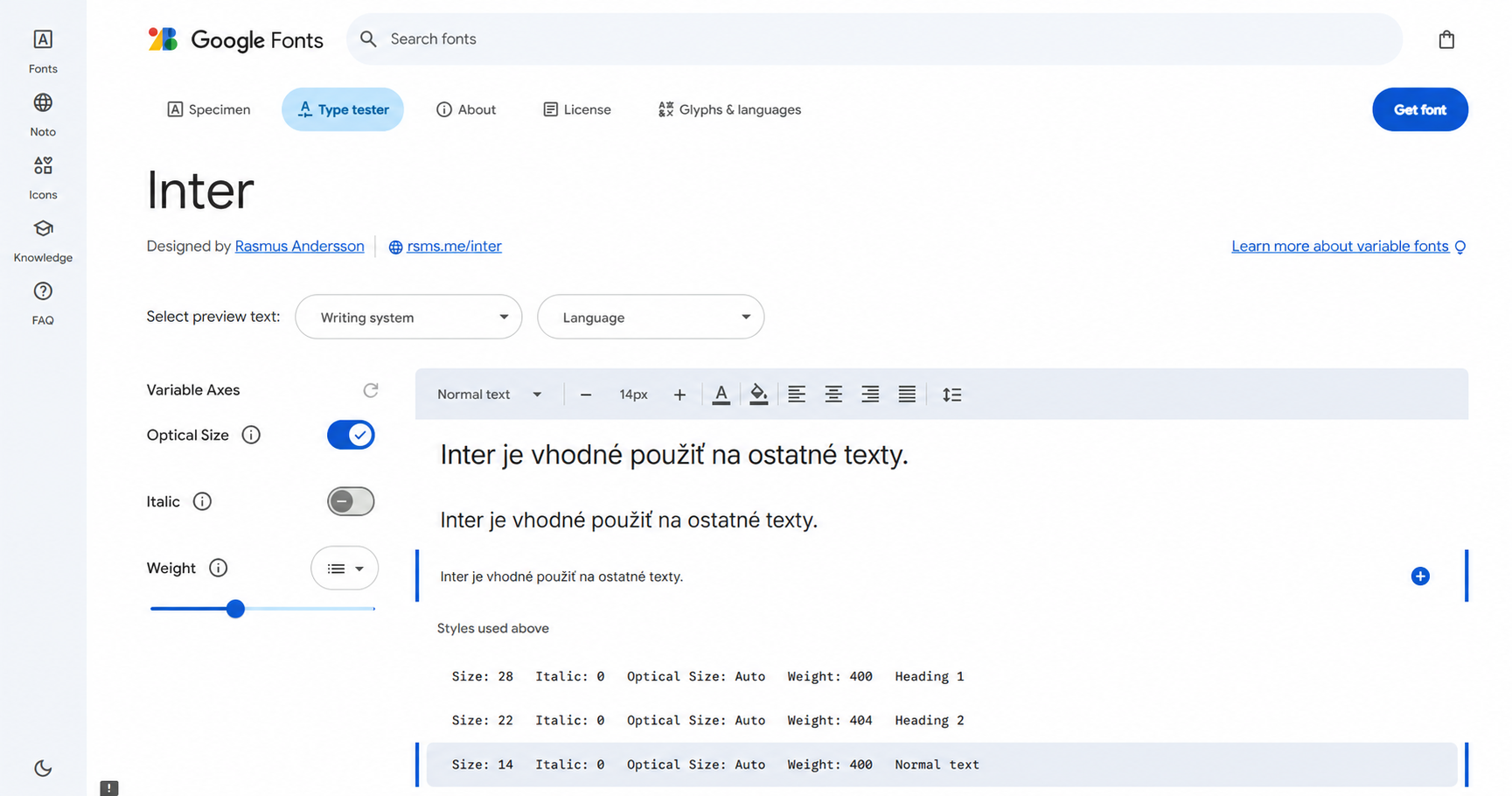Open the Weight list dropdown

[345, 569]
